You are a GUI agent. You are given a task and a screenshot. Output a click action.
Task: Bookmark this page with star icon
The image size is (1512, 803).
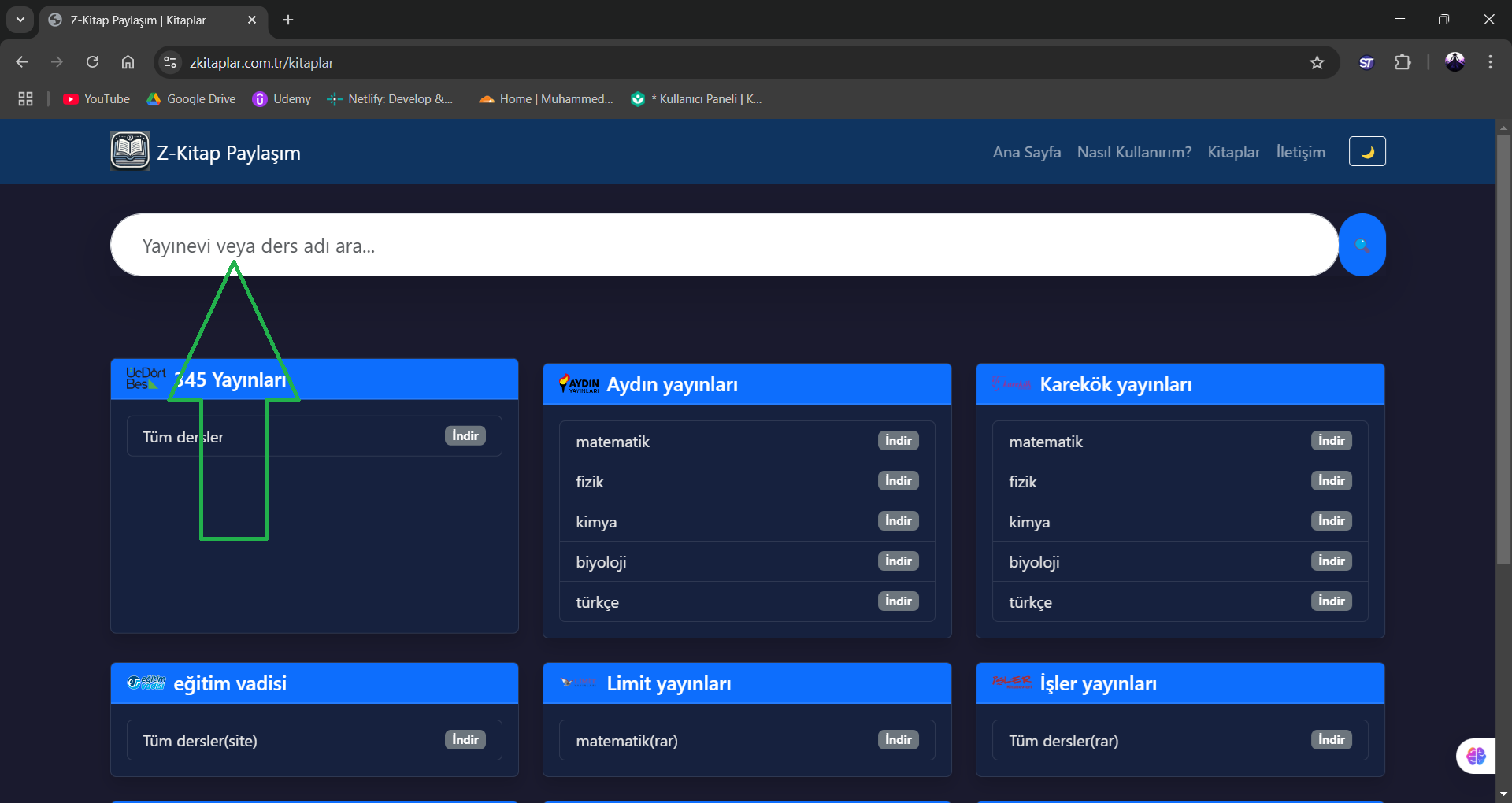1317,63
